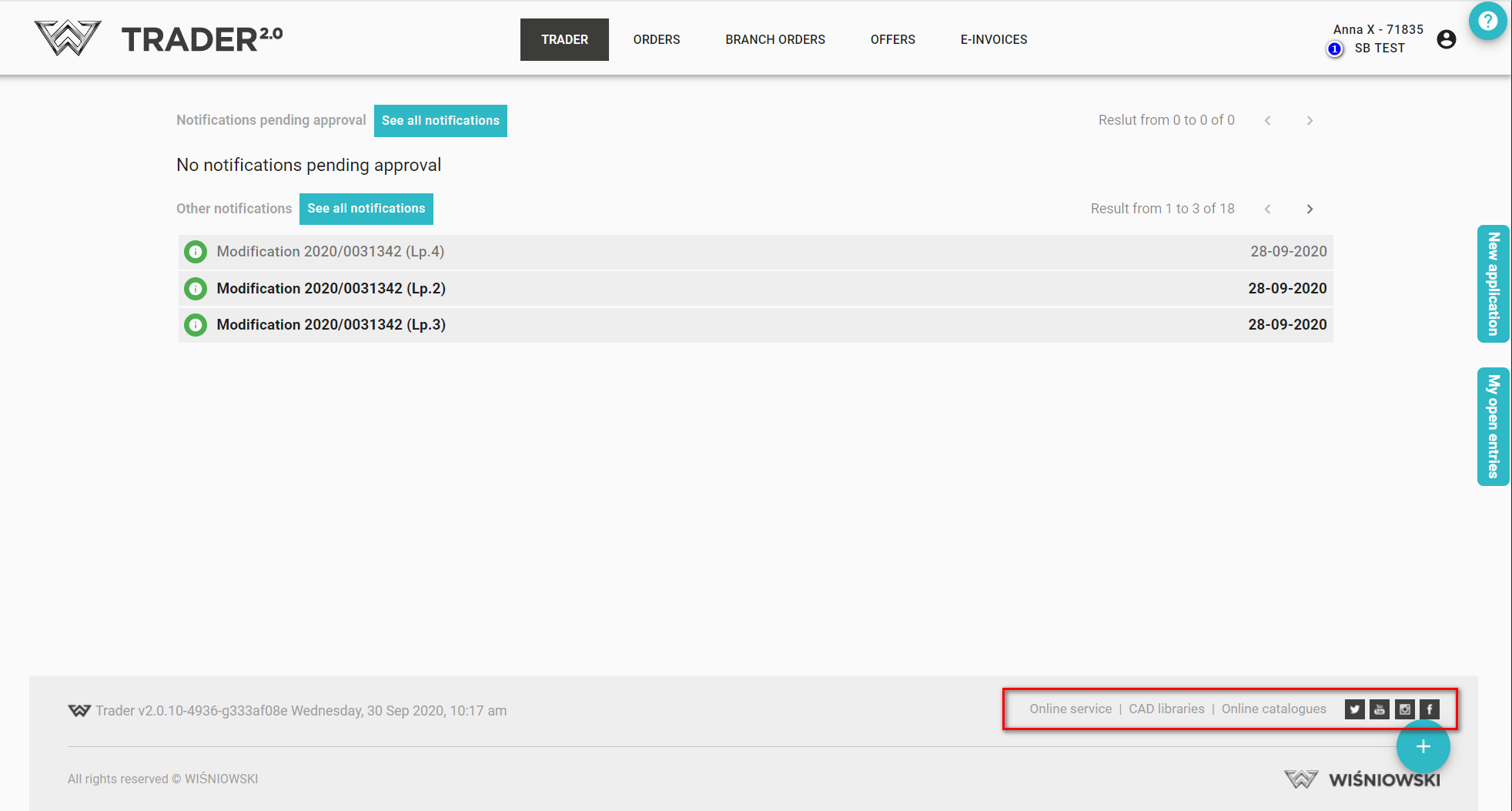Viewport: 1512px width, 811px height.
Task: Open the Instagram social icon in footer
Action: click(x=1405, y=709)
